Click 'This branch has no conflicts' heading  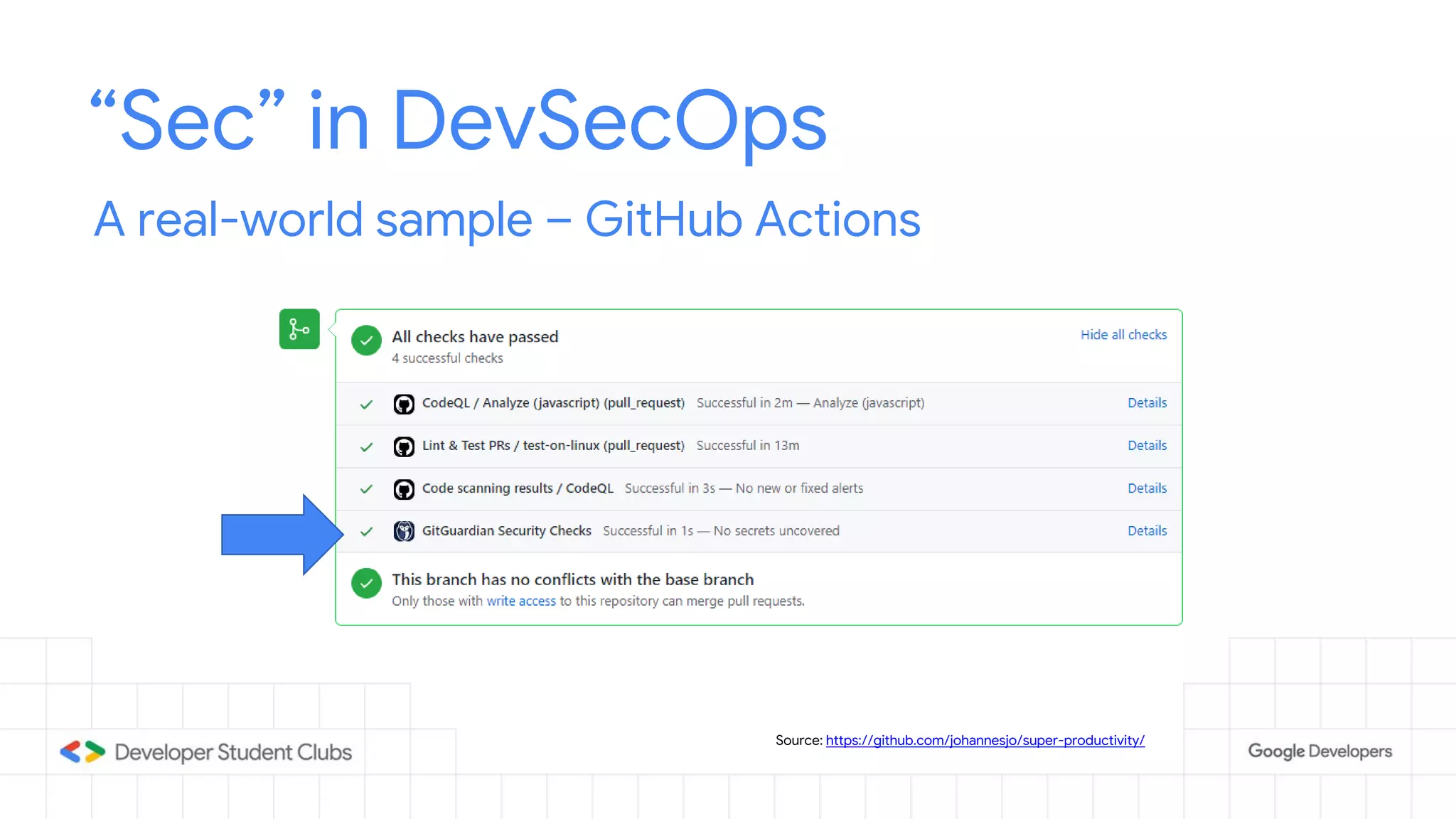point(572,580)
